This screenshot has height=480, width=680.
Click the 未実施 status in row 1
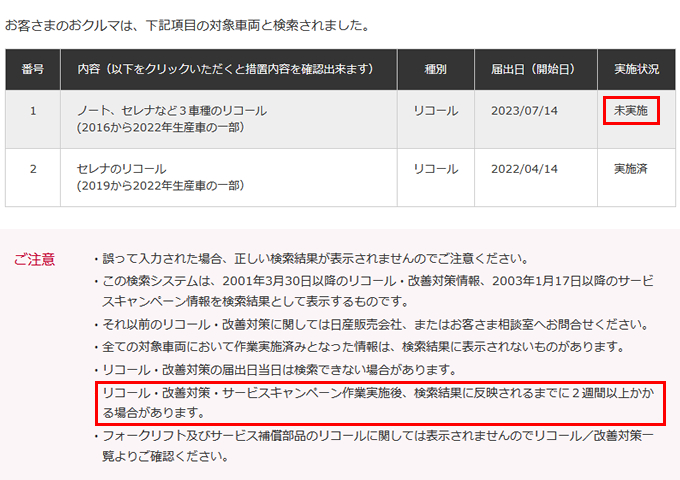pyautogui.click(x=631, y=111)
